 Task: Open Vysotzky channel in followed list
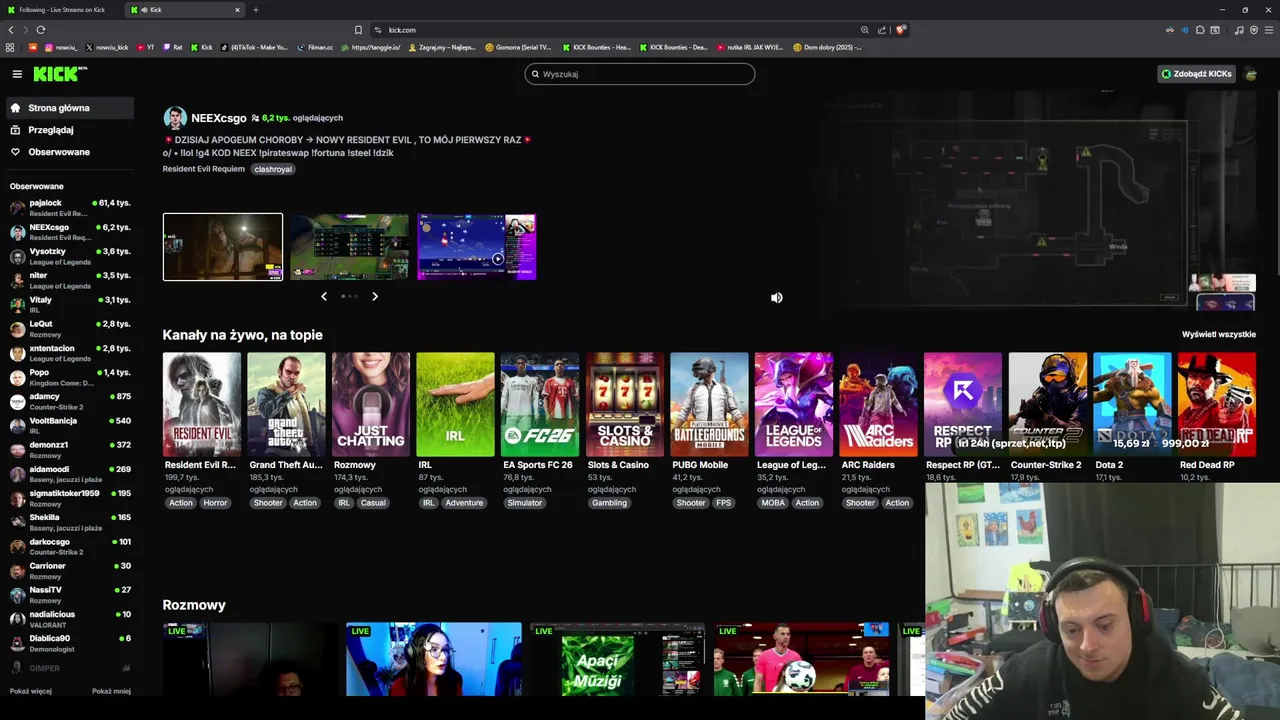click(x=70, y=256)
